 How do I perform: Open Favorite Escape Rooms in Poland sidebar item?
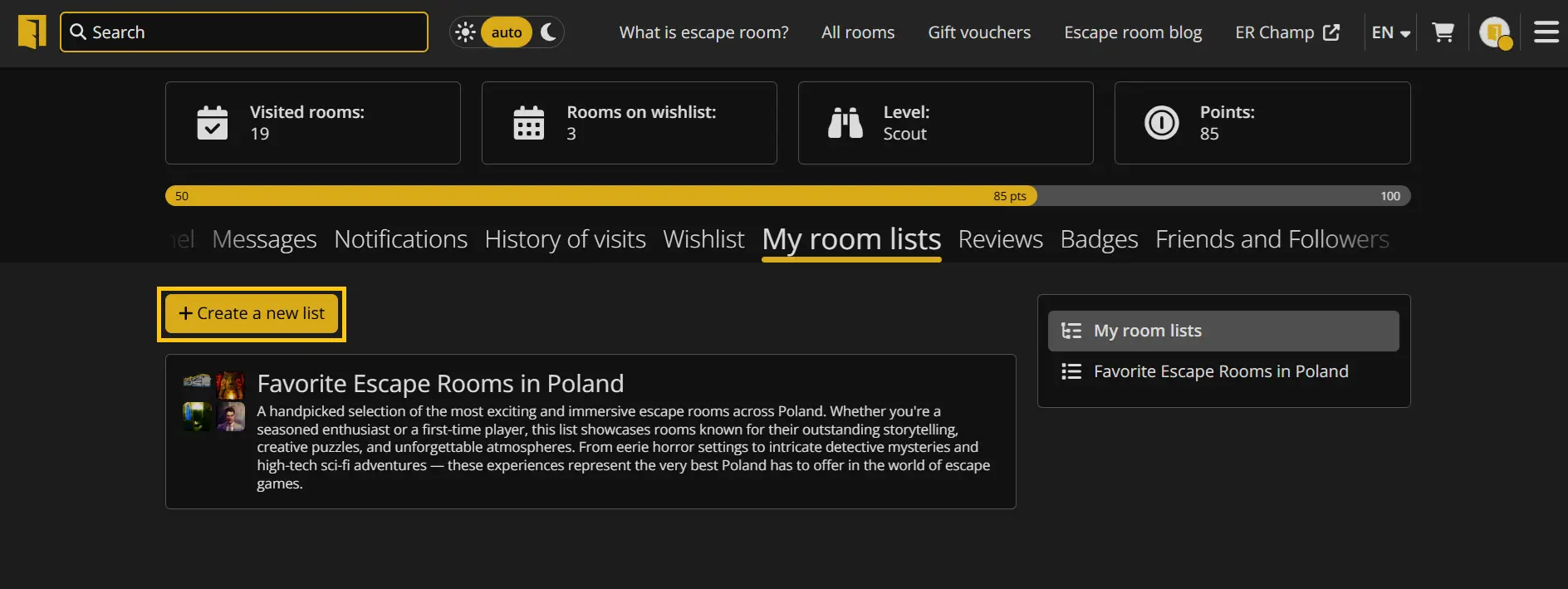tap(1221, 371)
